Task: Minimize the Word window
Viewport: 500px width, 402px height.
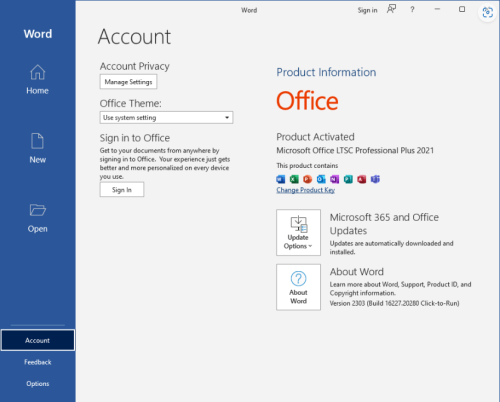Action: click(x=437, y=9)
